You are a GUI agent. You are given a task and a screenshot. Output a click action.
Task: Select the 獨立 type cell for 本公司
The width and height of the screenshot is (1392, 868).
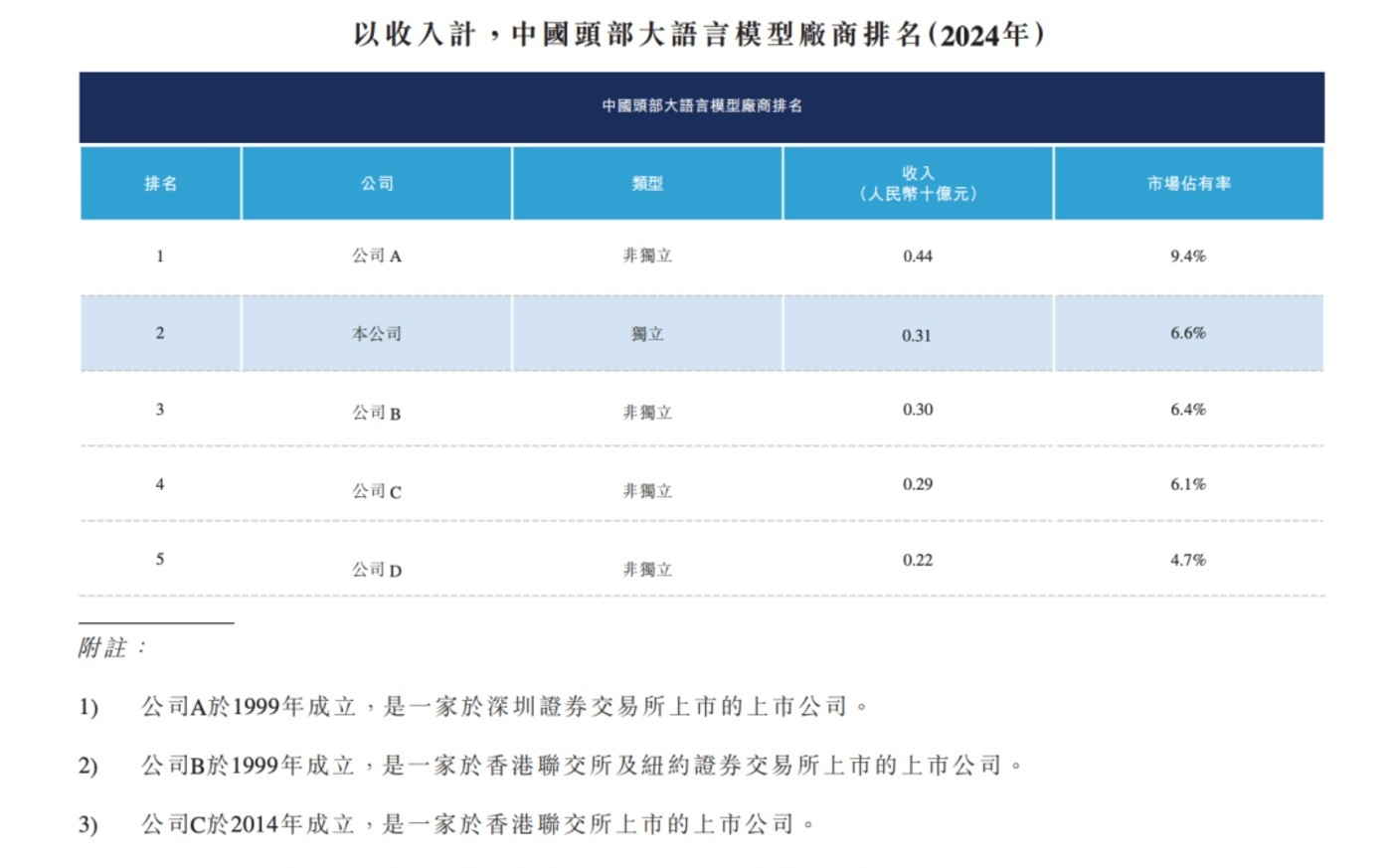(646, 334)
